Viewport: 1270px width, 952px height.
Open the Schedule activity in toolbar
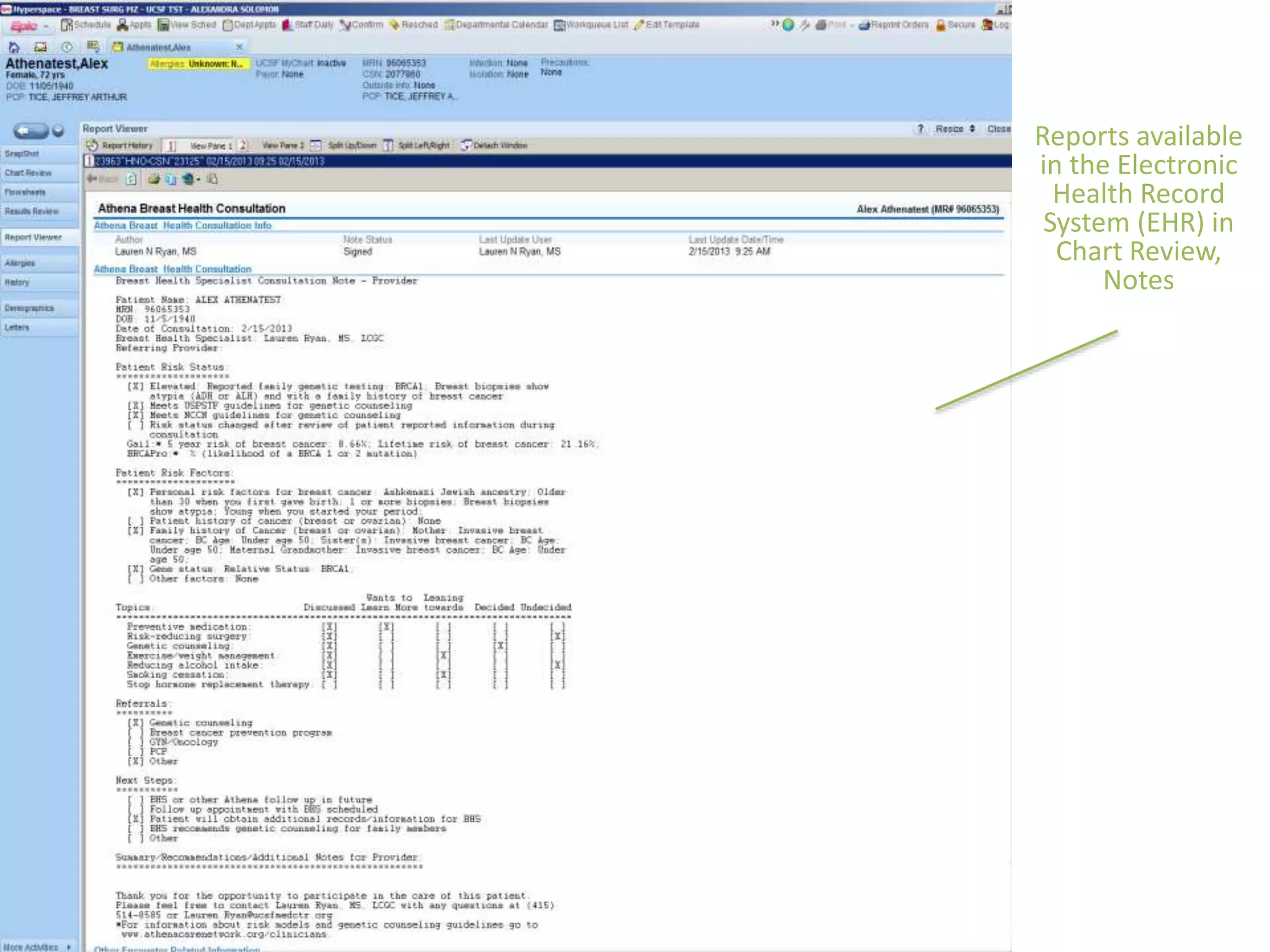pos(86,25)
